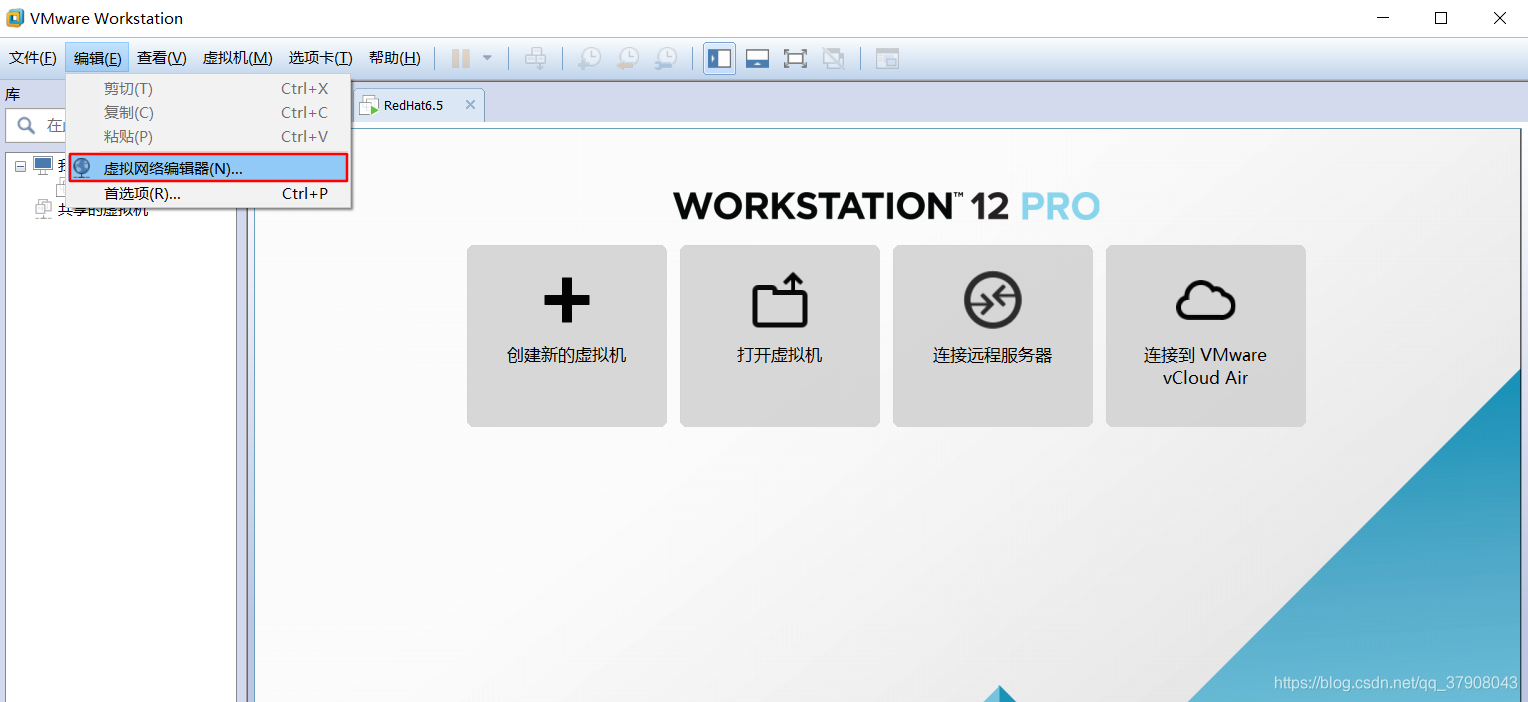Viewport: 1528px width, 702px height.
Task: Switch to the RedHat6.5 tab
Action: click(x=418, y=105)
